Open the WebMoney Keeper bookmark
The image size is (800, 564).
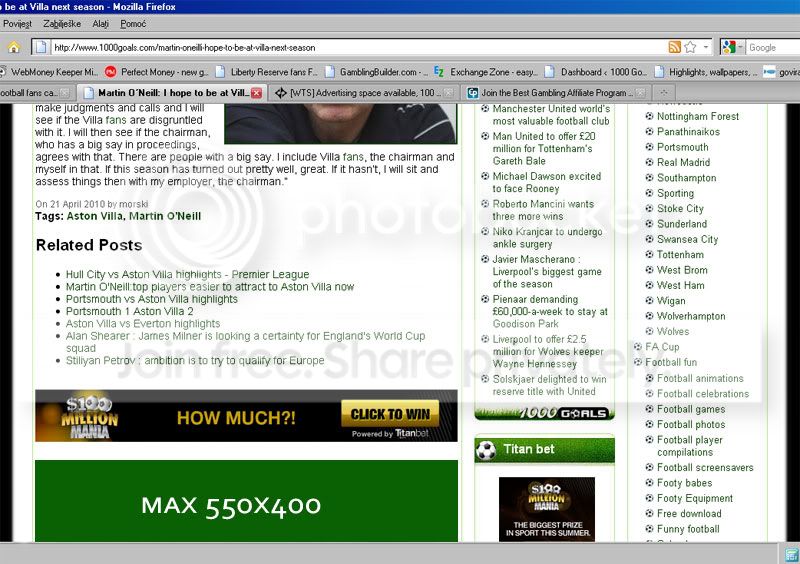pos(49,72)
